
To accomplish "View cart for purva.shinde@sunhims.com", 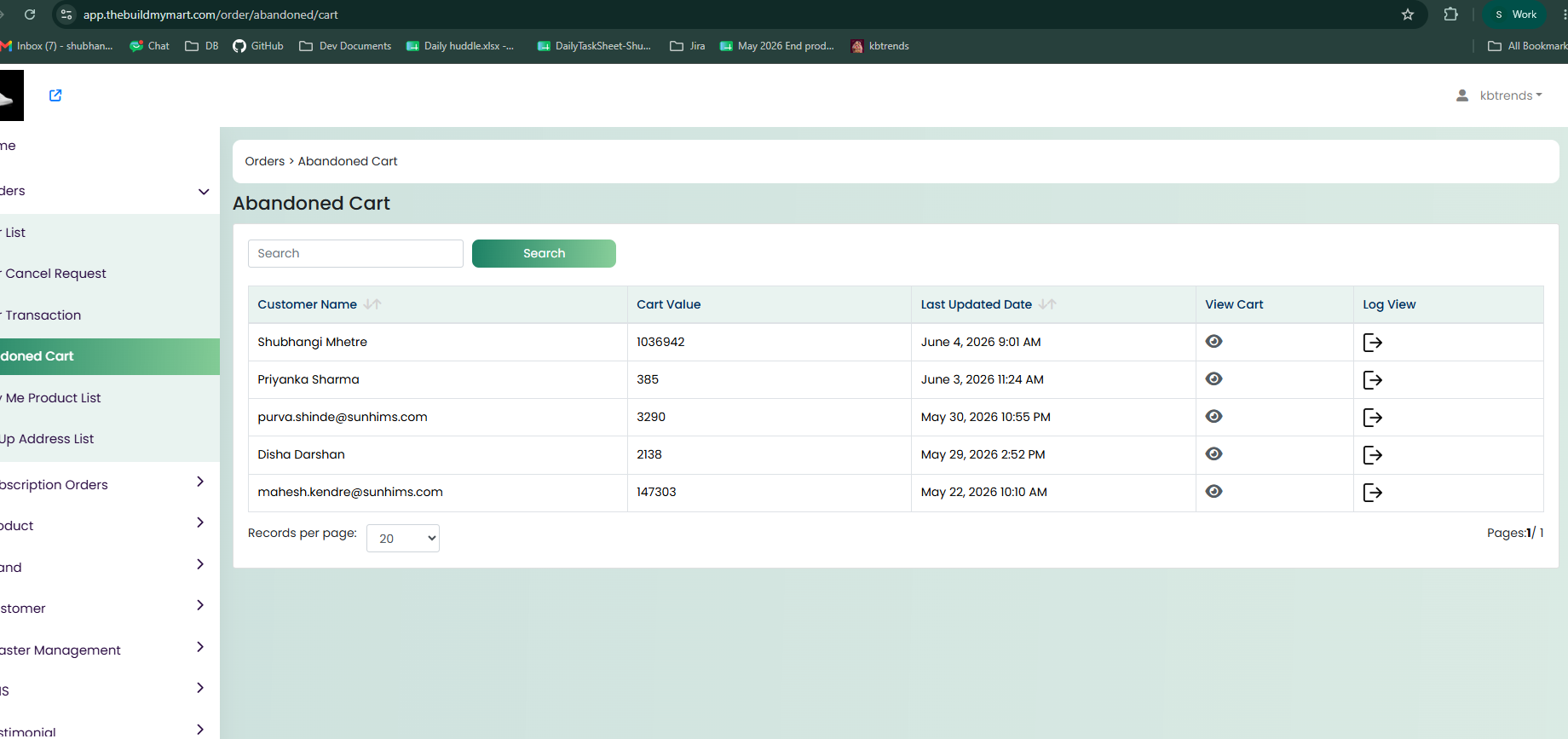I will point(1214,416).
